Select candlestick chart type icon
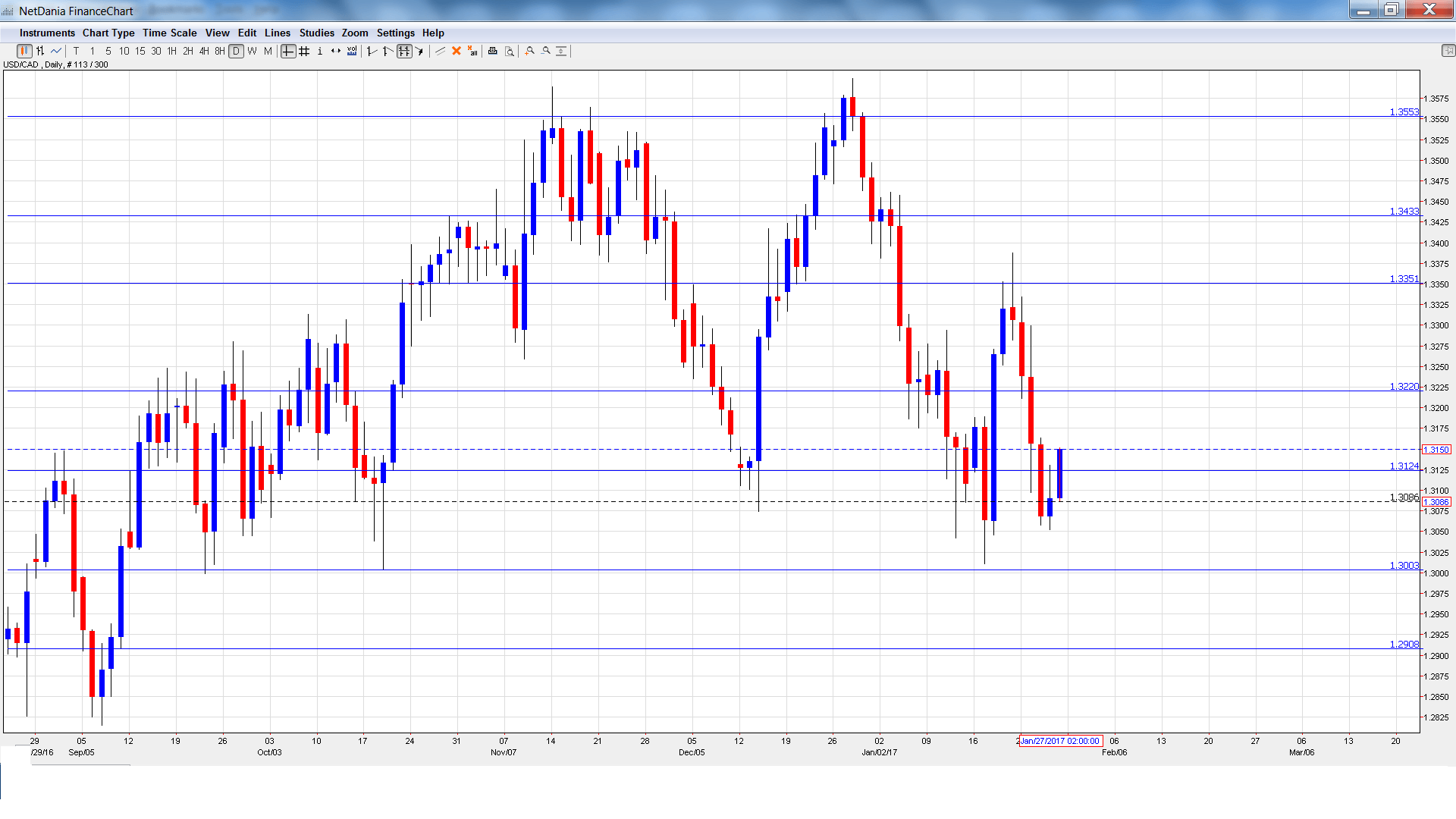This screenshot has height=819, width=1456. point(24,51)
